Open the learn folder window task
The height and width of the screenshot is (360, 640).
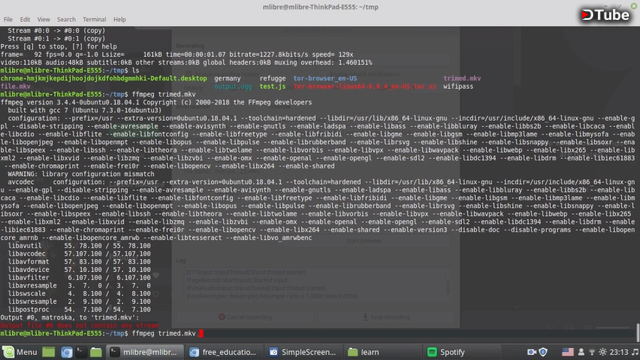[382, 352]
